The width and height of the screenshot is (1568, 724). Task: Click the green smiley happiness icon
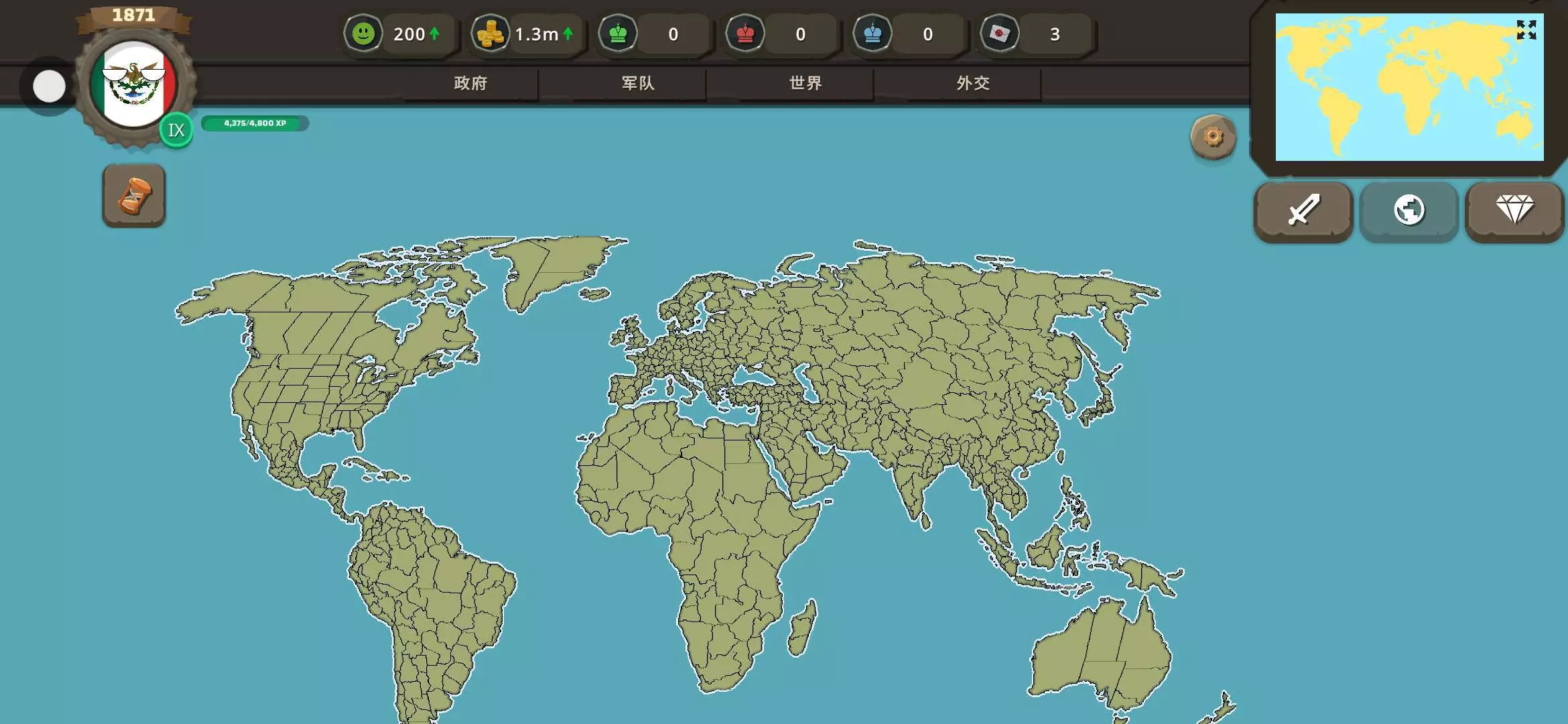tap(363, 34)
